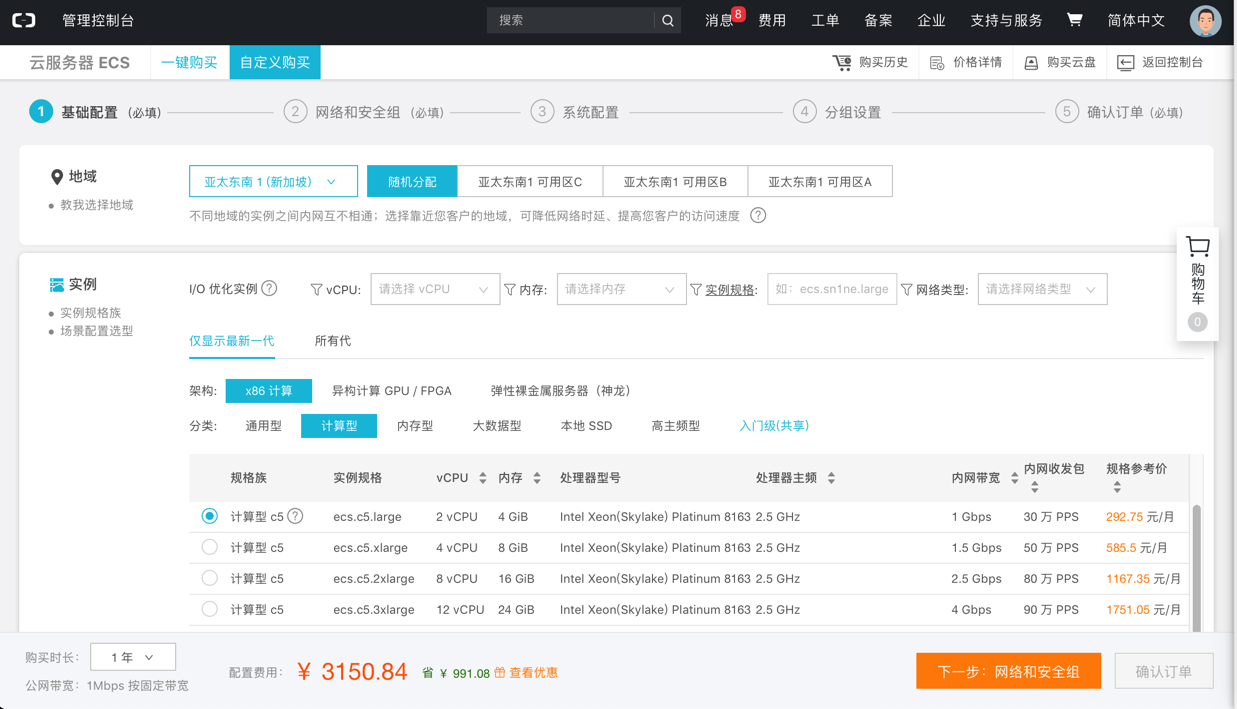Click the instance table vertical scrollbar
This screenshot has height=709, width=1237.
click(1196, 567)
